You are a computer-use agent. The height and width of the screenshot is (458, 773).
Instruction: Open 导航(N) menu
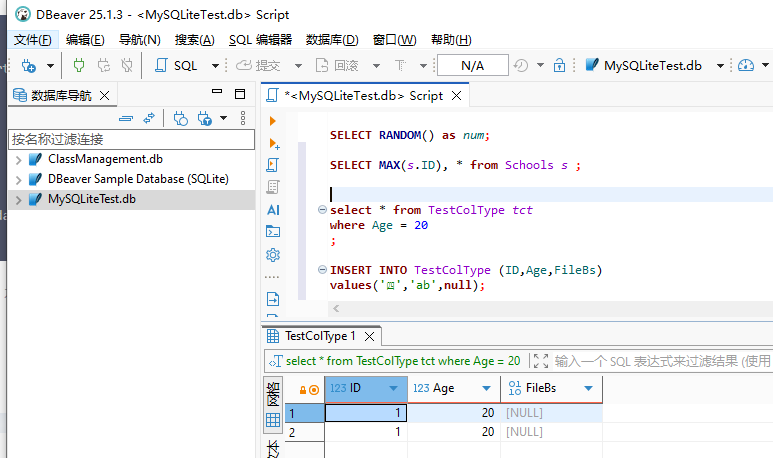click(x=140, y=40)
